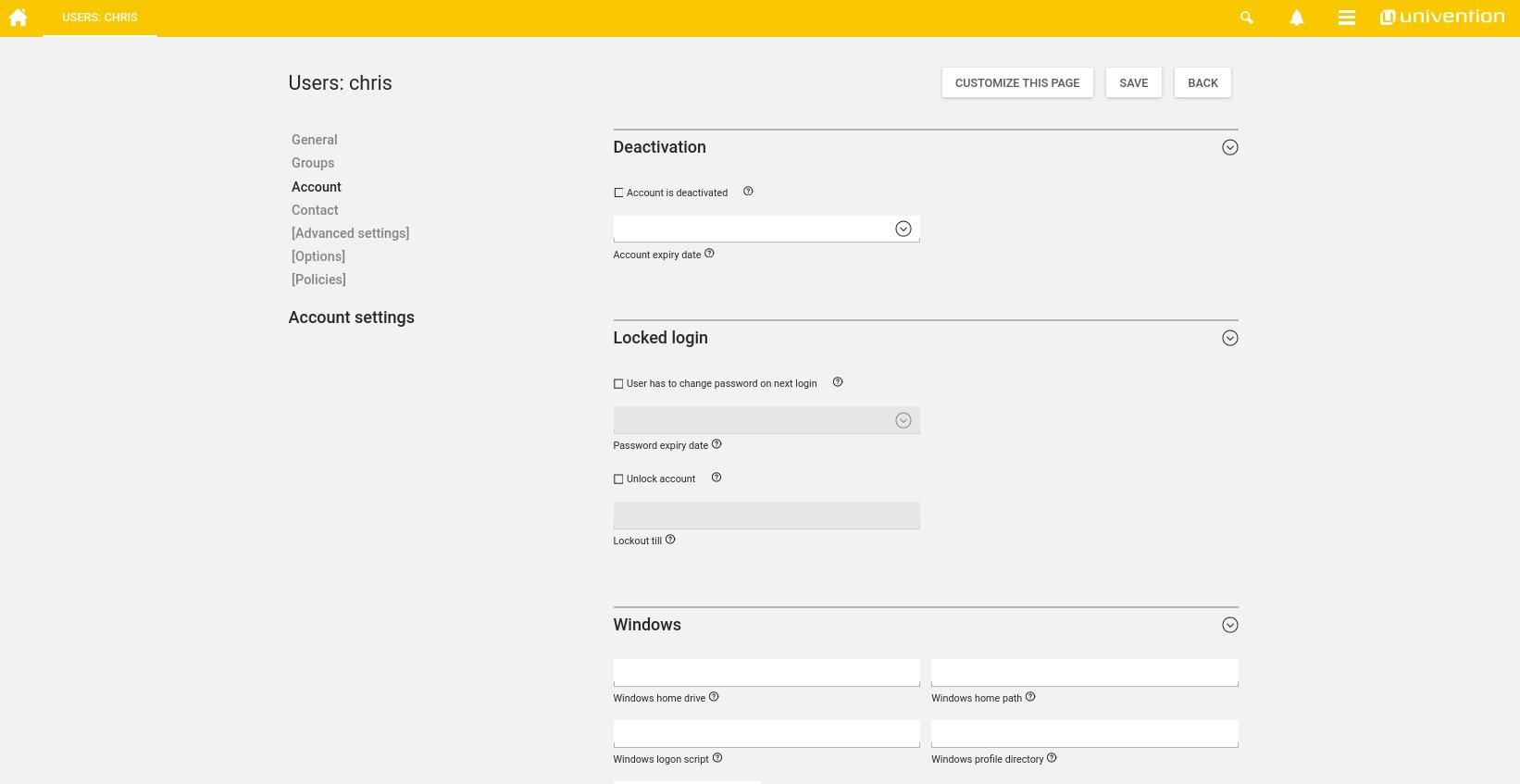Screen dimensions: 1520x784
Task: Open search via magnifier icon
Action: click(1246, 18)
